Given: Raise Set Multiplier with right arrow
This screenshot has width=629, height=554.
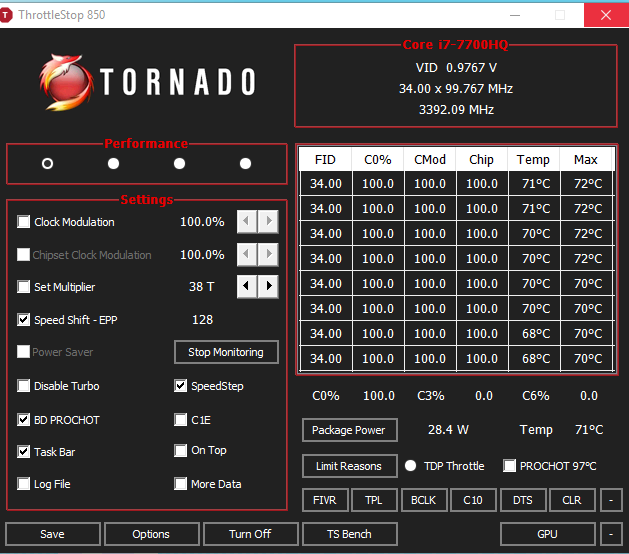Looking at the screenshot, I should click(x=268, y=286).
